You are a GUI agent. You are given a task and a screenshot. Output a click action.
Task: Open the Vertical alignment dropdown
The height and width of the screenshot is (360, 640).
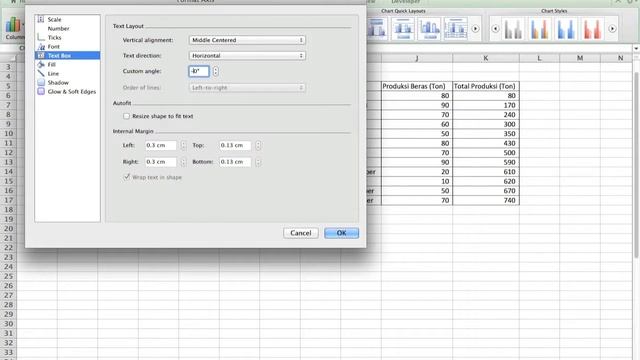pos(247,40)
